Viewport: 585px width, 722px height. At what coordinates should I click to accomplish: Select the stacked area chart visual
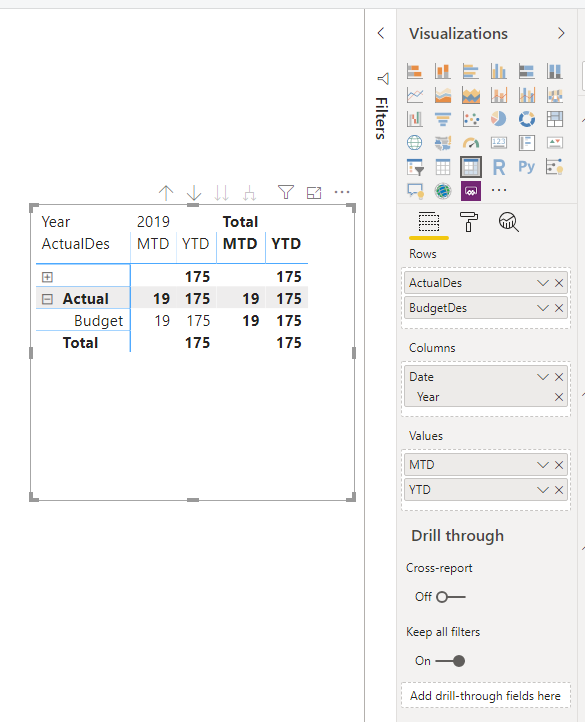click(471, 95)
